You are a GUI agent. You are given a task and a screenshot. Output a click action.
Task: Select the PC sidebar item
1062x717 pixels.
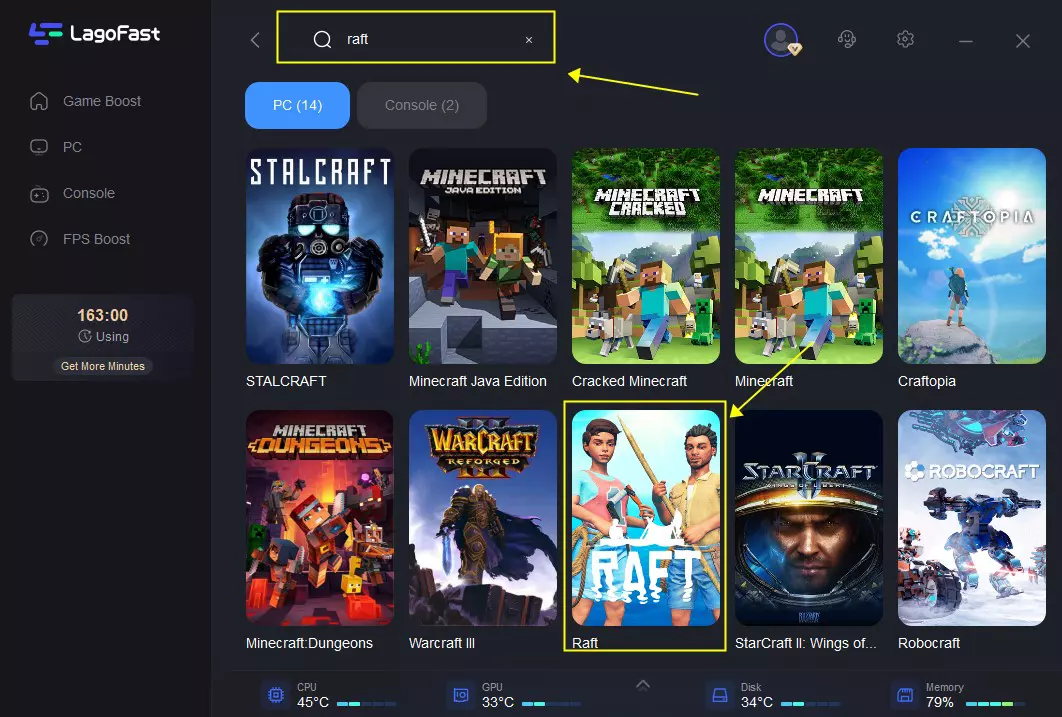[x=56, y=147]
